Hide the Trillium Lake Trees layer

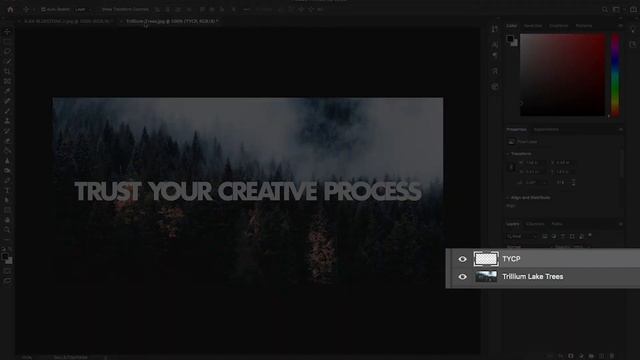coord(462,277)
